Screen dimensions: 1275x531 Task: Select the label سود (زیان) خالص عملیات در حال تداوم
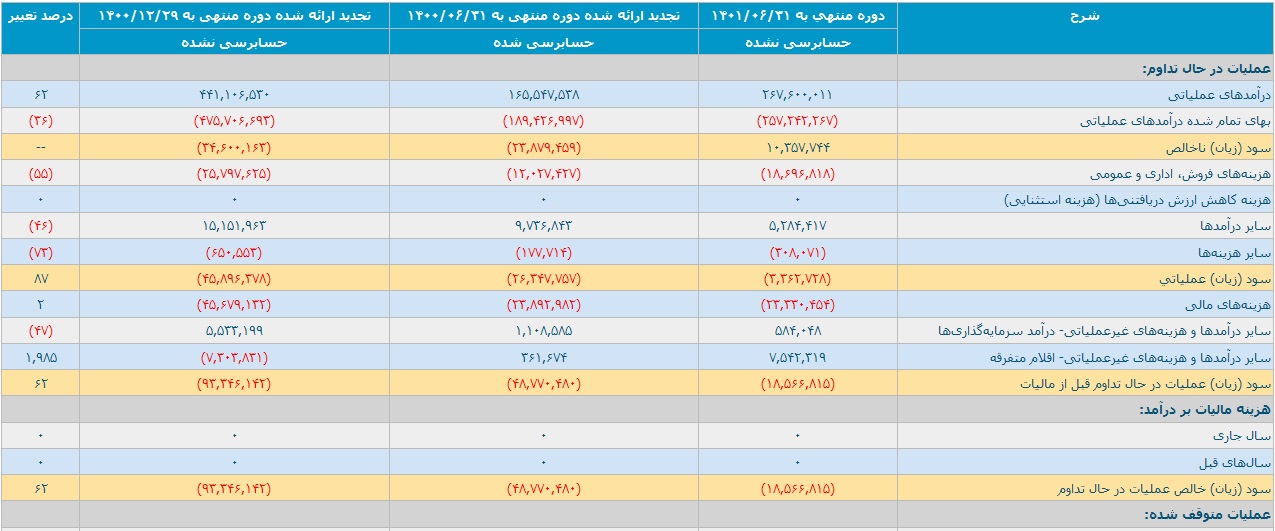coord(1164,489)
